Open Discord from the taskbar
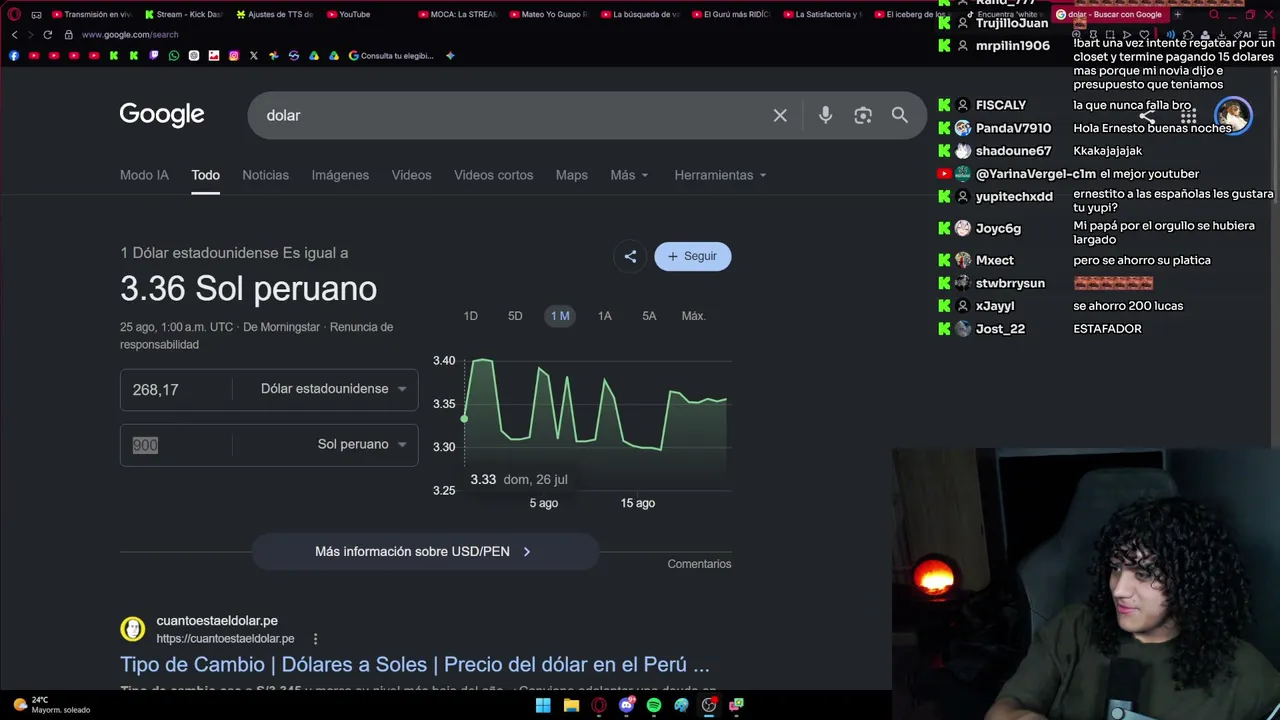The image size is (1280, 720). click(x=627, y=705)
